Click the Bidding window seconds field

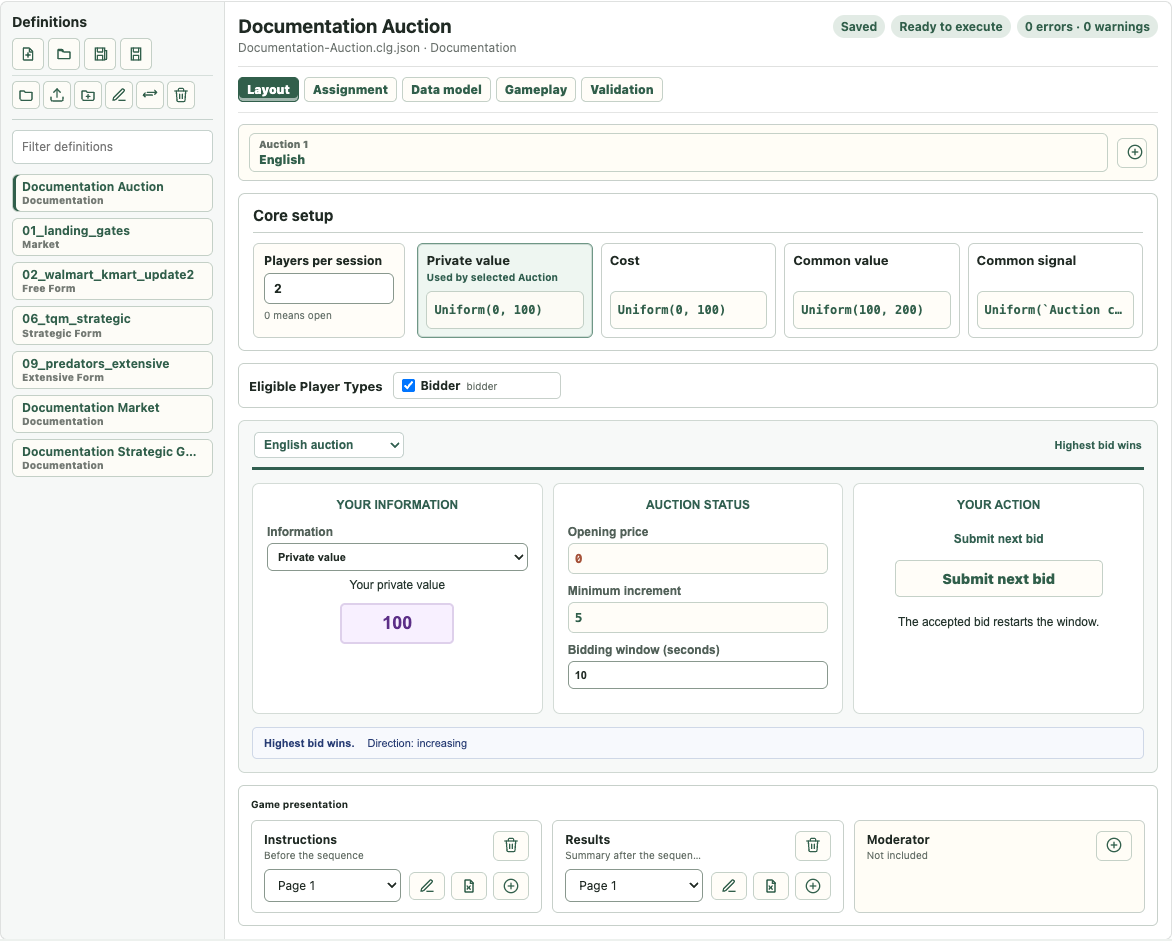(x=697, y=675)
